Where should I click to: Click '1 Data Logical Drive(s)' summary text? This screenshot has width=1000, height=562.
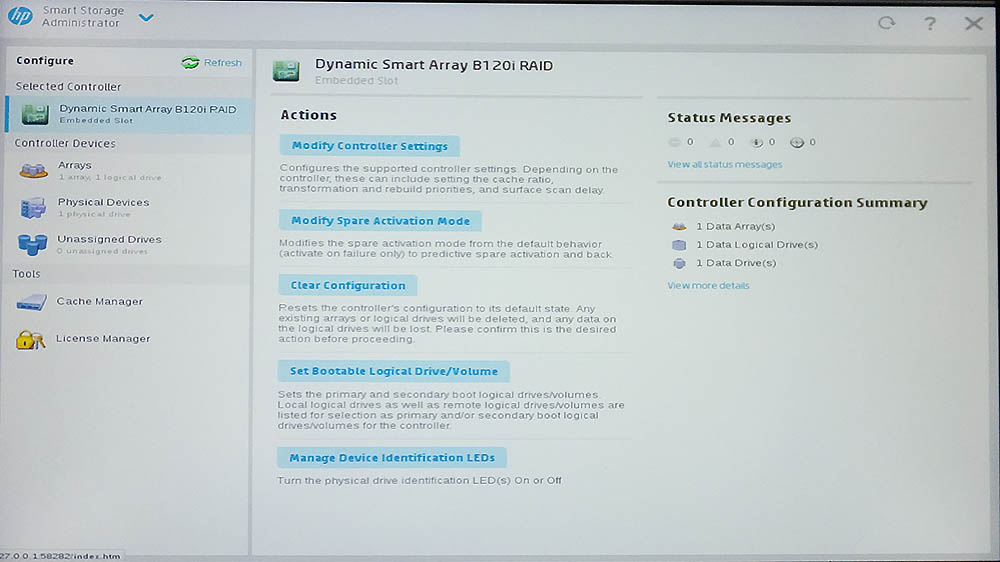757,245
